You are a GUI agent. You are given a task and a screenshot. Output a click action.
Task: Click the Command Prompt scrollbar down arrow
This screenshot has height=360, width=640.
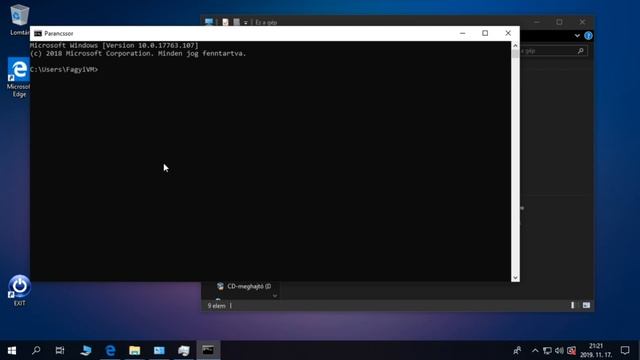point(515,278)
